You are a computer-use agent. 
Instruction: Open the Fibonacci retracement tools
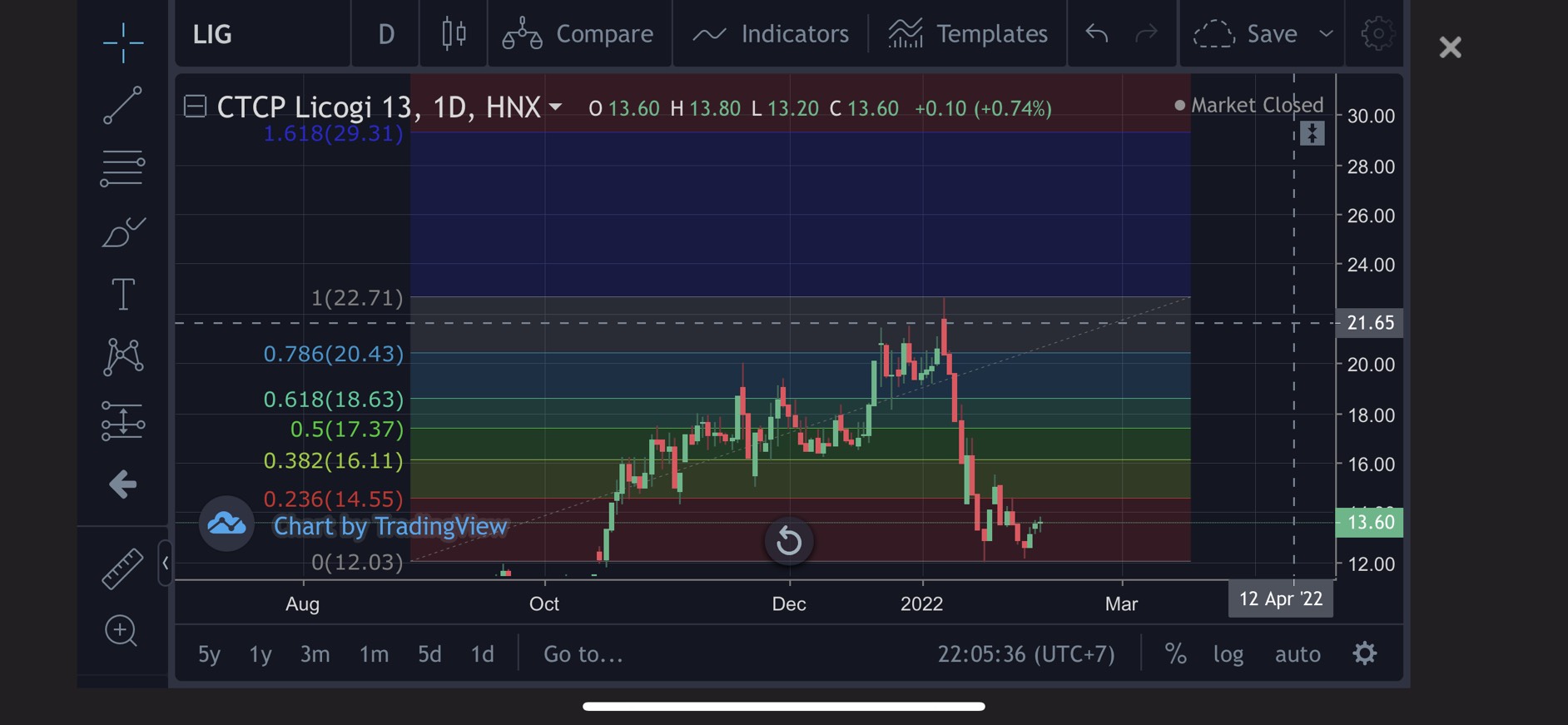point(123,168)
